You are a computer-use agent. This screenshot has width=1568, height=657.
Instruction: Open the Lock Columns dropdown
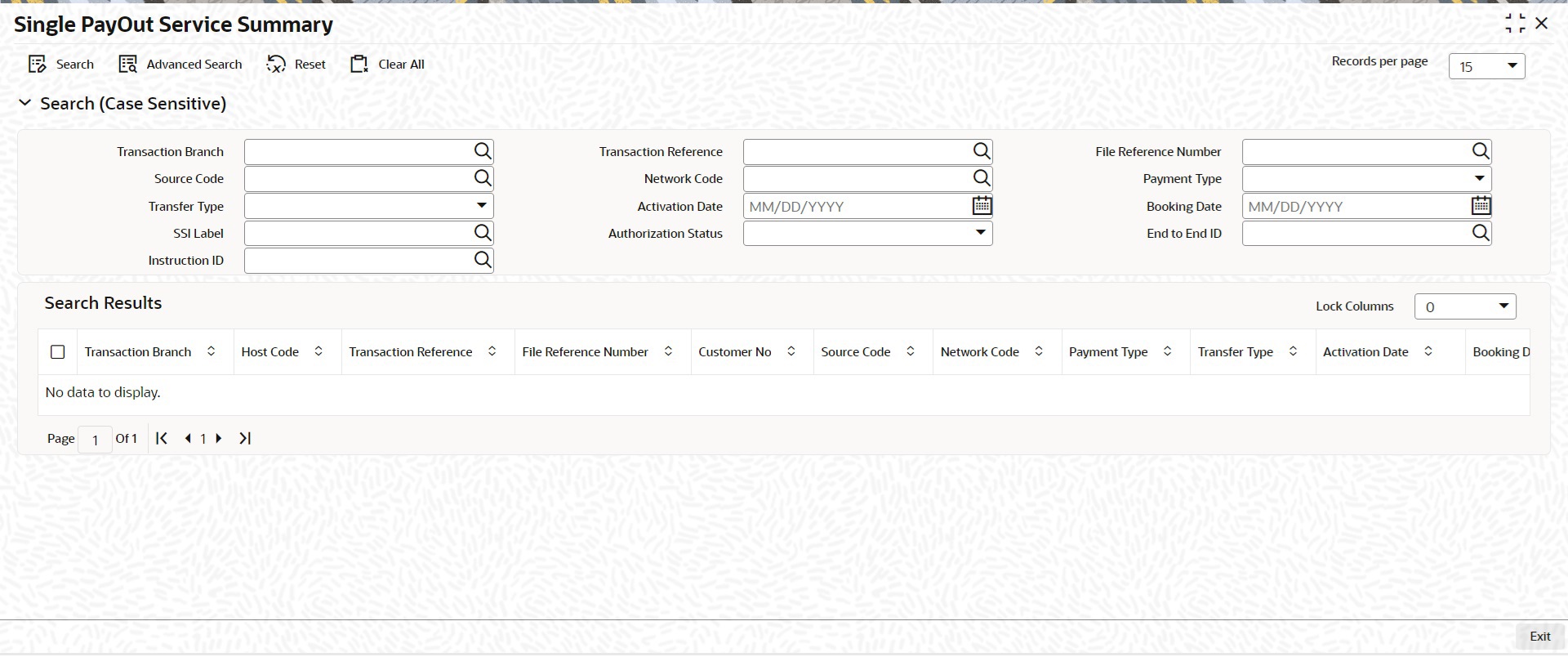pos(1465,306)
